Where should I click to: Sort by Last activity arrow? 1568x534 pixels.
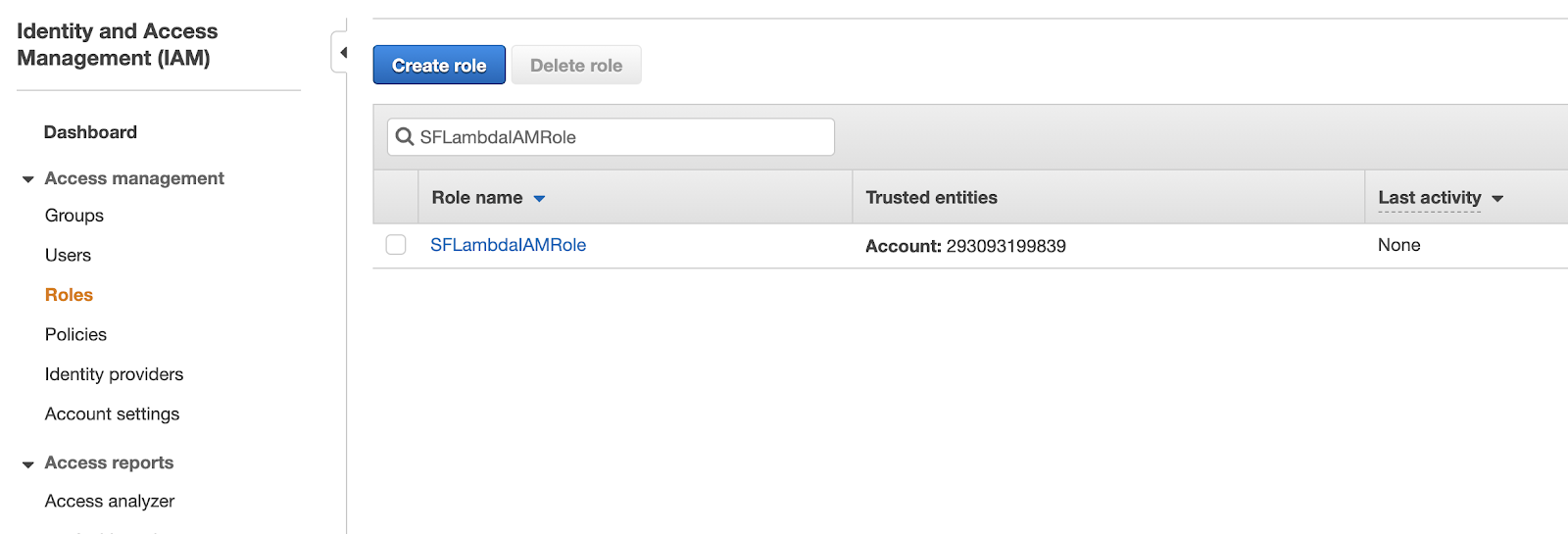click(1497, 199)
